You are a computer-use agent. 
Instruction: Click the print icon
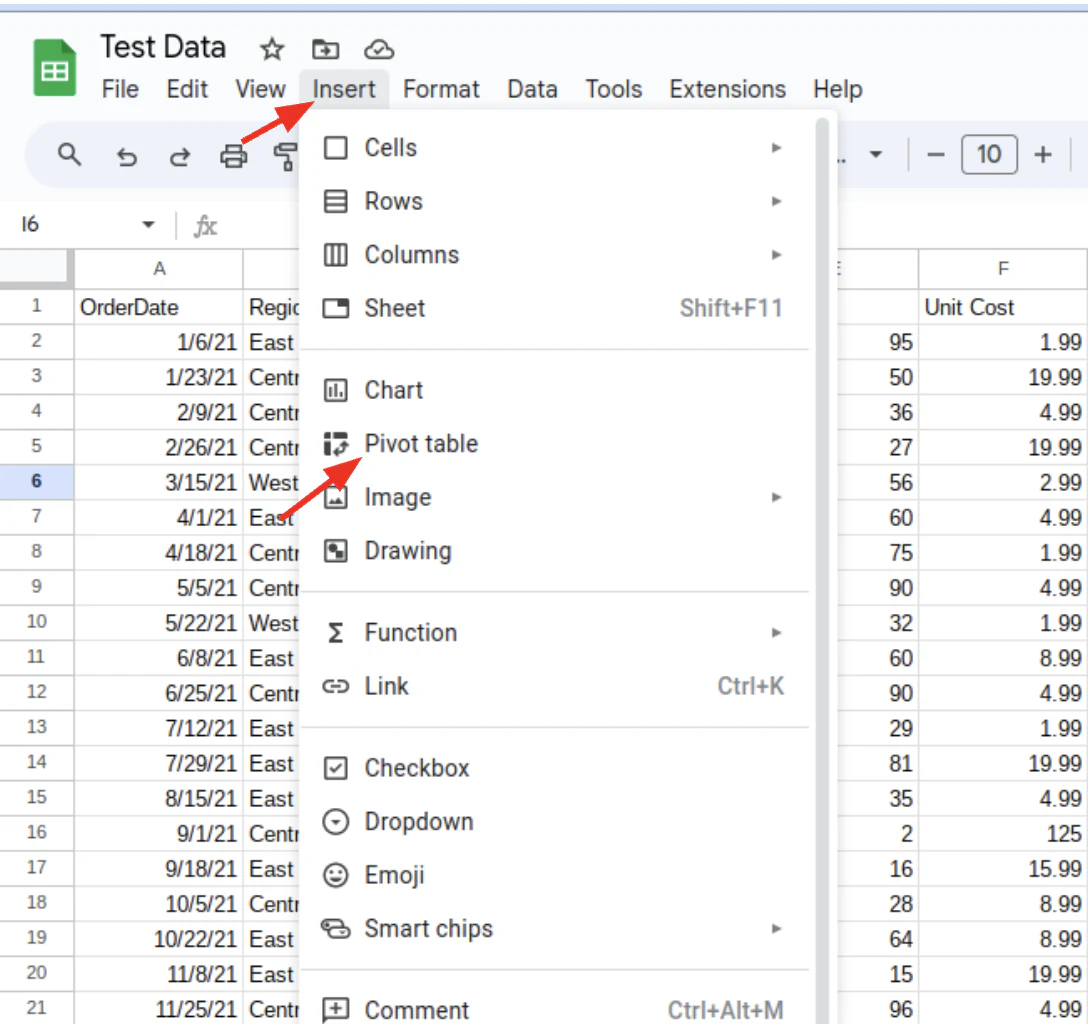pos(234,156)
